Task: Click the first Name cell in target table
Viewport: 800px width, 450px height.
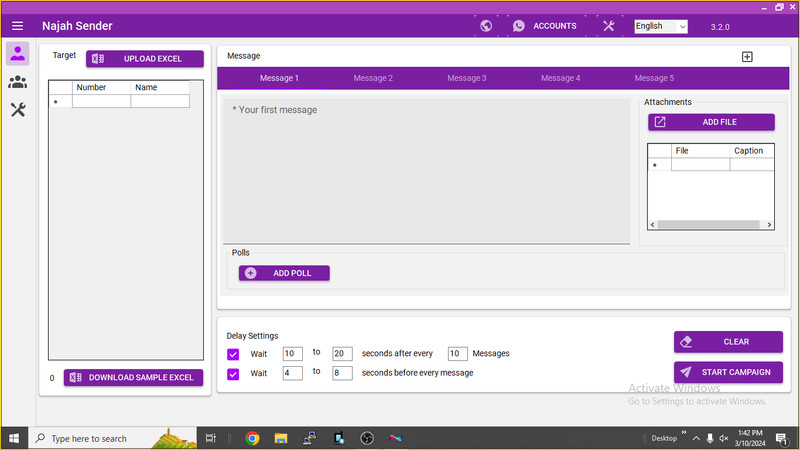Action: tap(160, 101)
